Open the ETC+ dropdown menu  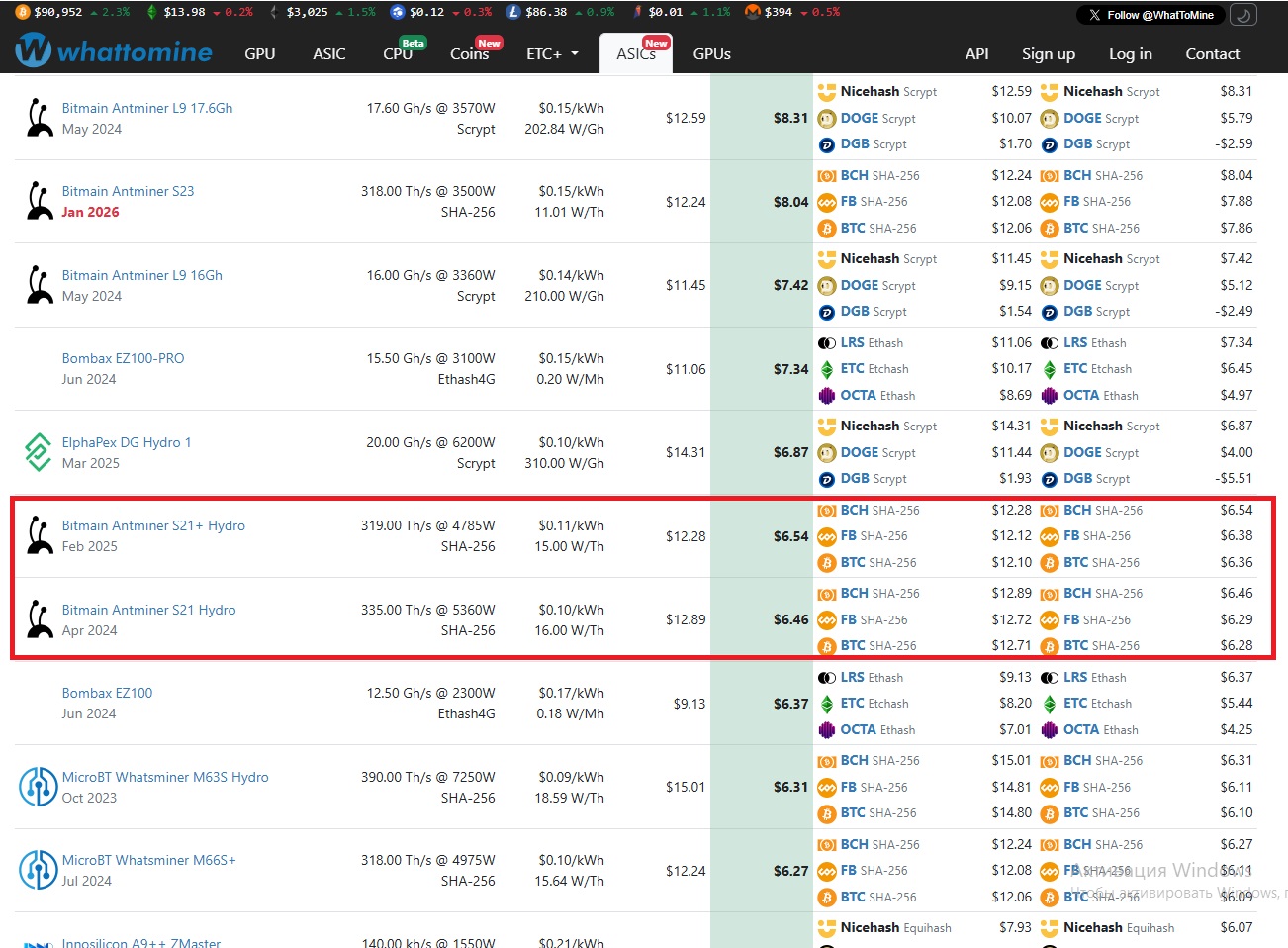pyautogui.click(x=552, y=53)
